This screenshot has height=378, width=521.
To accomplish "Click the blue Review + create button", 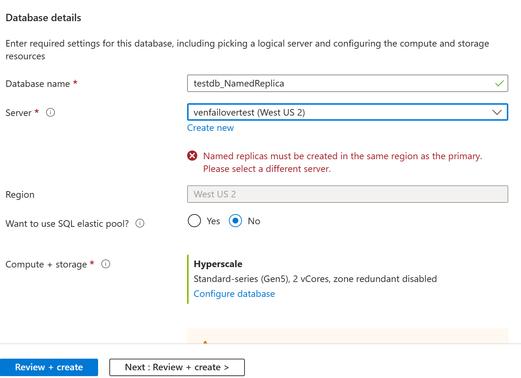I will pos(49,367).
